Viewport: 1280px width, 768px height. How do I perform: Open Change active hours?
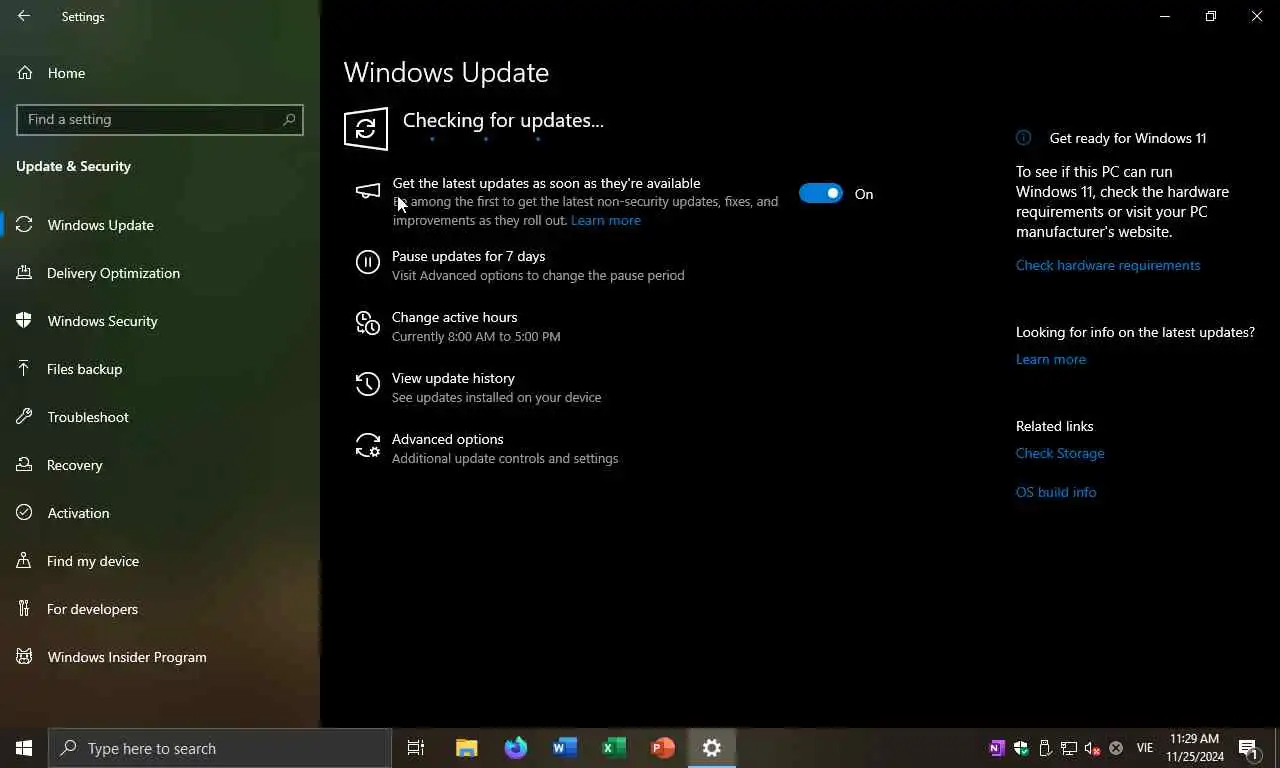click(455, 317)
